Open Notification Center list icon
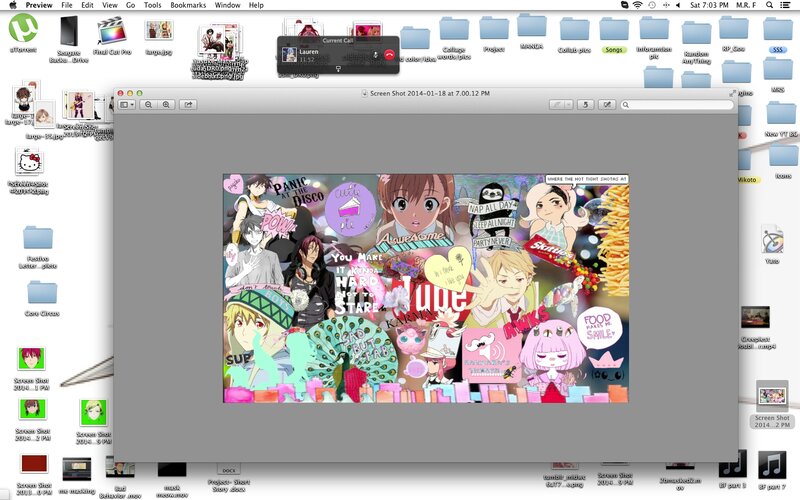This screenshot has height=500, width=800. pos(785,5)
